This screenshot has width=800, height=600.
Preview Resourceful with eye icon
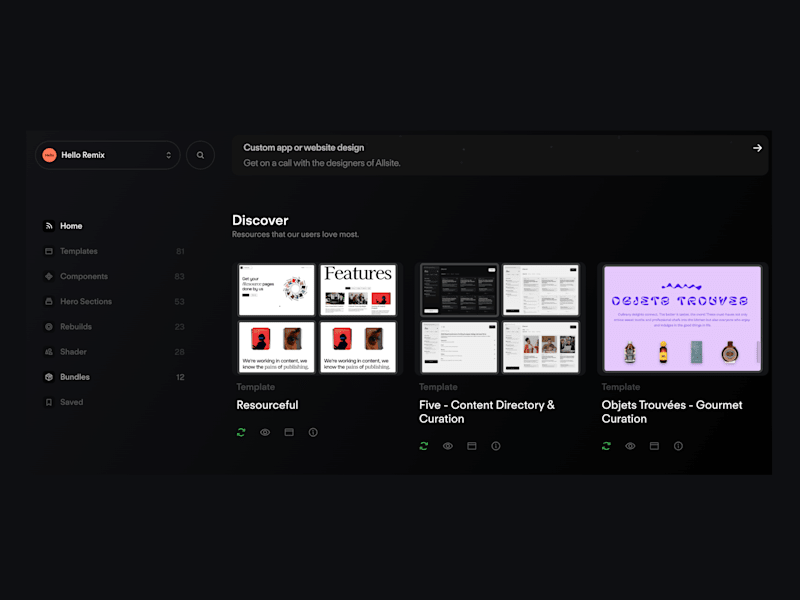click(265, 432)
